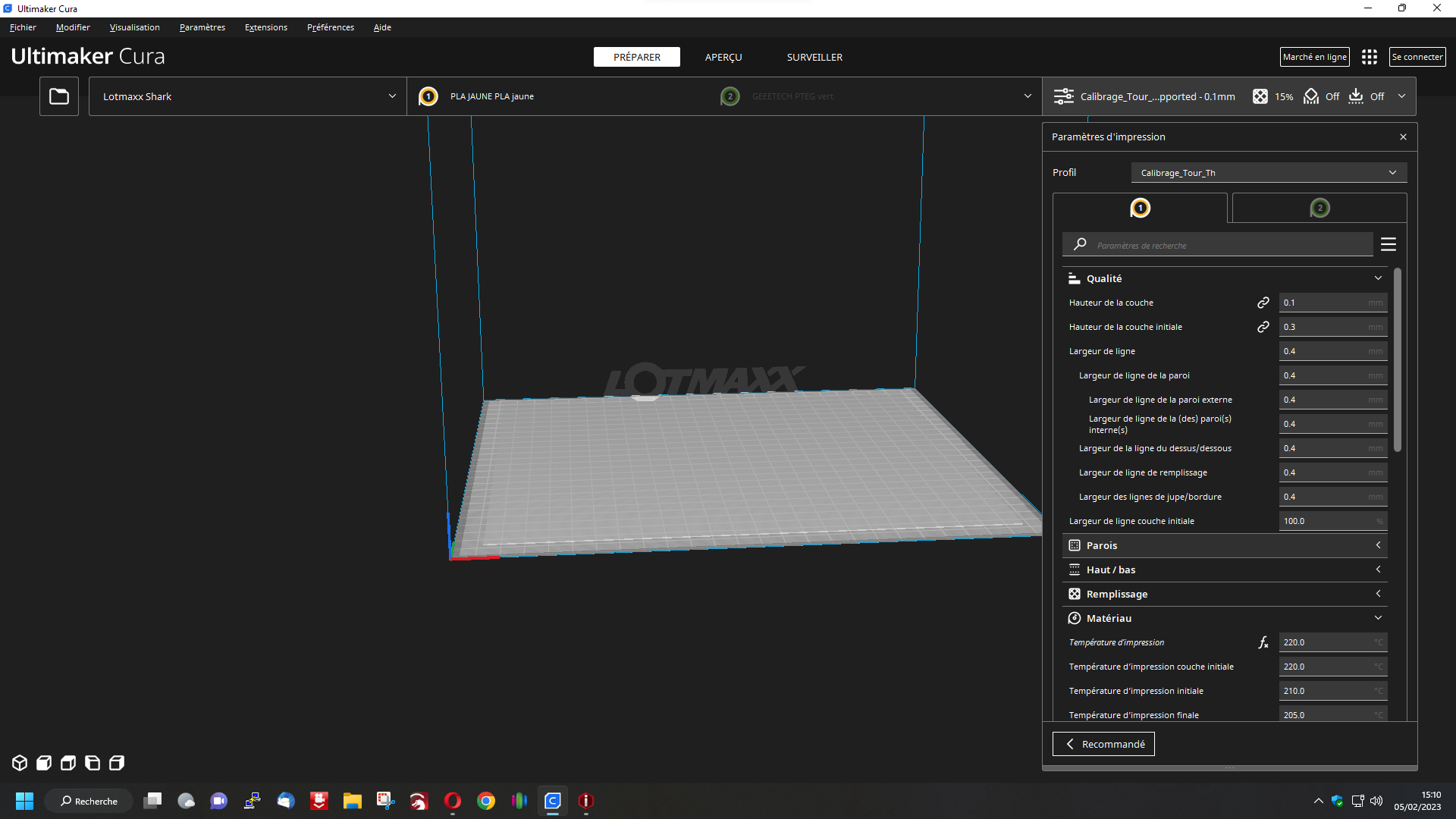
Task: Click the link icon beside Hauteur de la couche
Action: pyautogui.click(x=1263, y=303)
